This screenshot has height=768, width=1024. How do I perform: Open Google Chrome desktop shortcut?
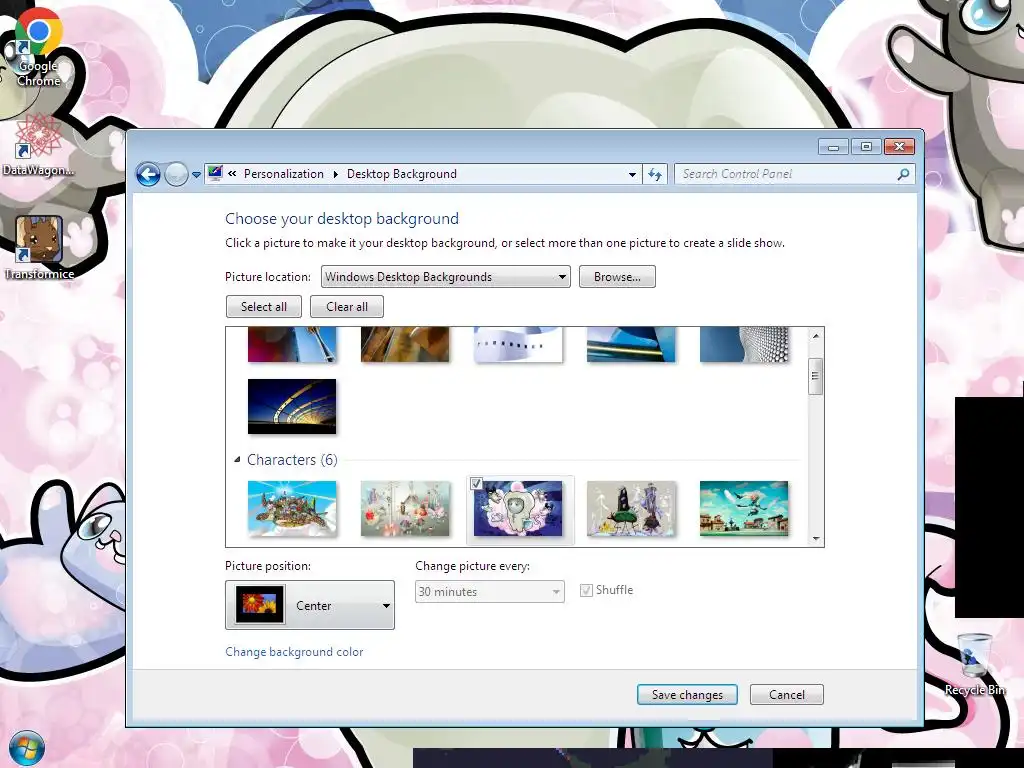coord(39,49)
